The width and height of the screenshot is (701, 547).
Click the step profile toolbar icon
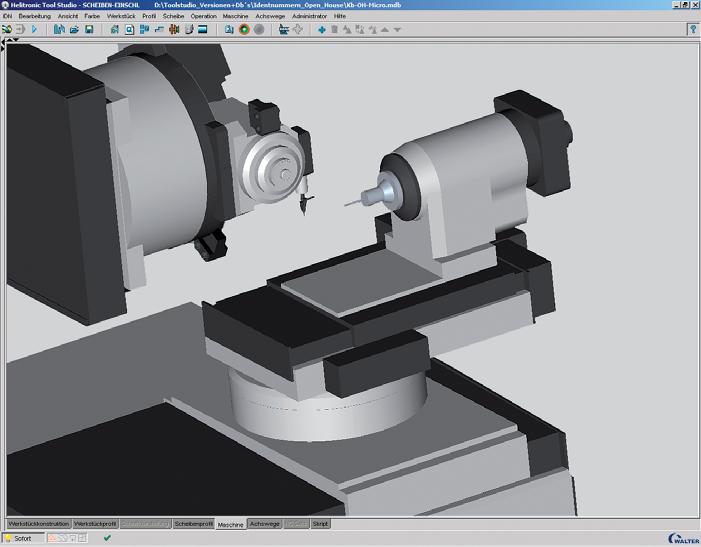(159, 29)
